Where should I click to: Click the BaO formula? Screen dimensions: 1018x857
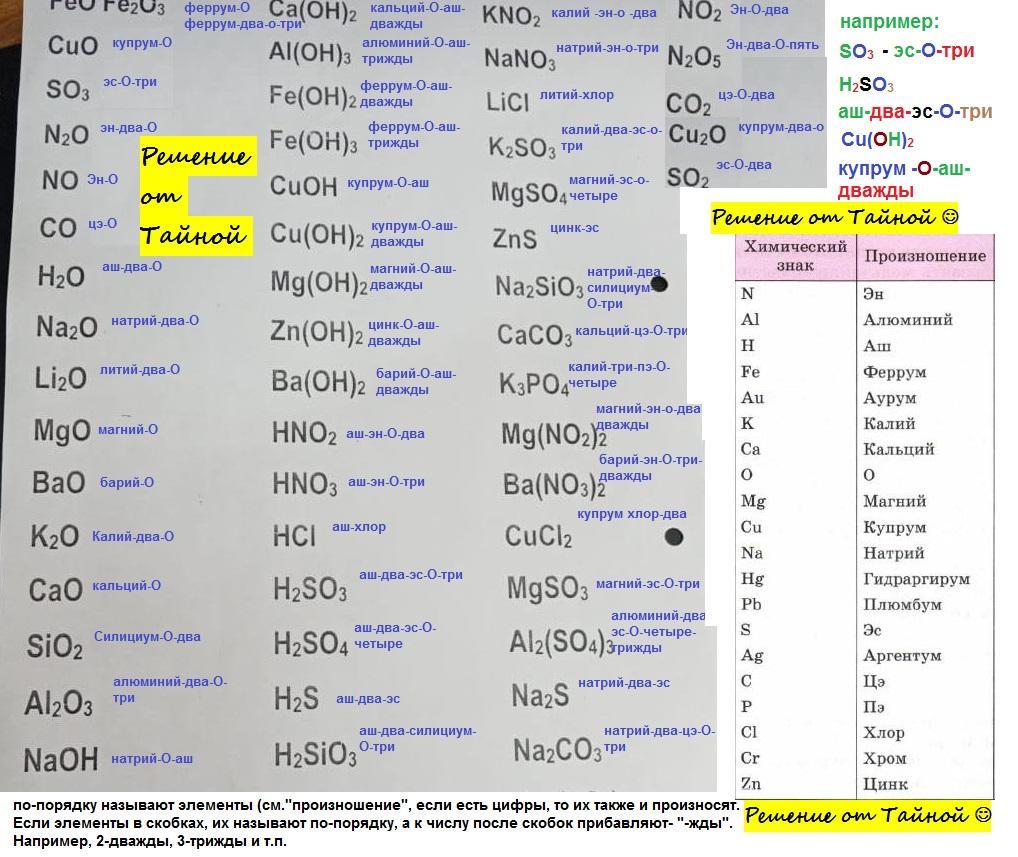(58, 482)
